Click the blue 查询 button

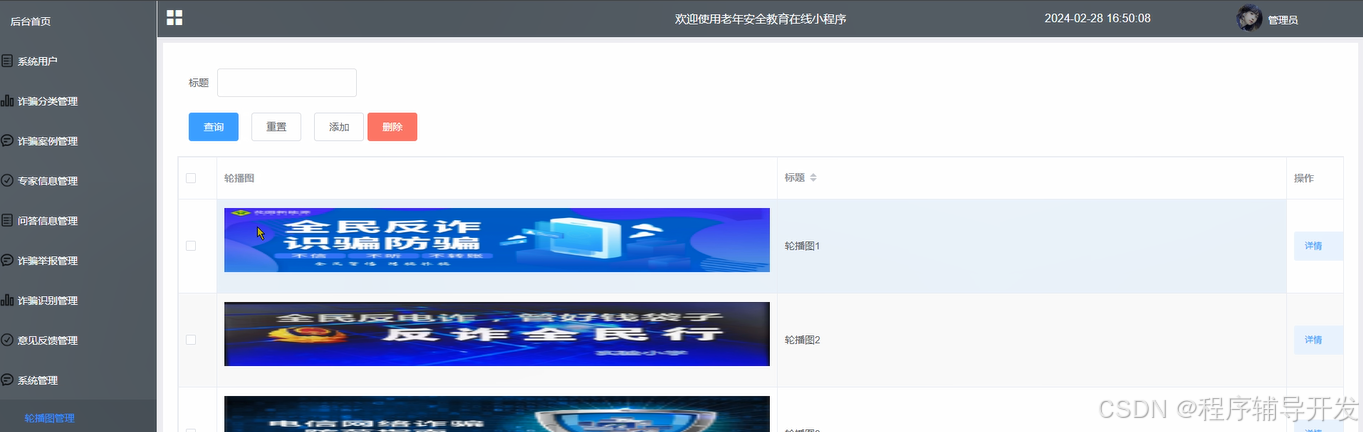[x=213, y=127]
